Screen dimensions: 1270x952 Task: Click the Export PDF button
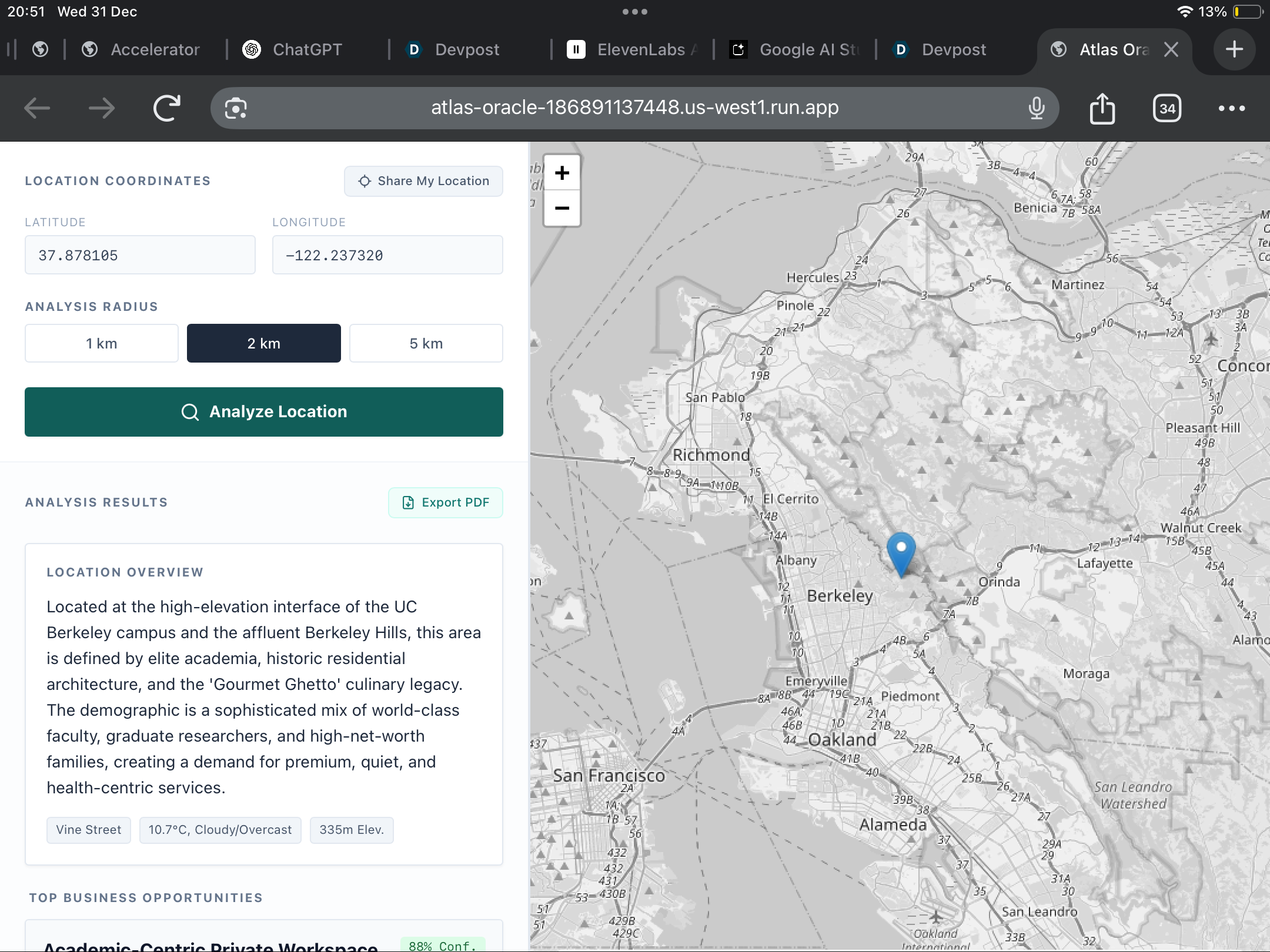(x=446, y=502)
